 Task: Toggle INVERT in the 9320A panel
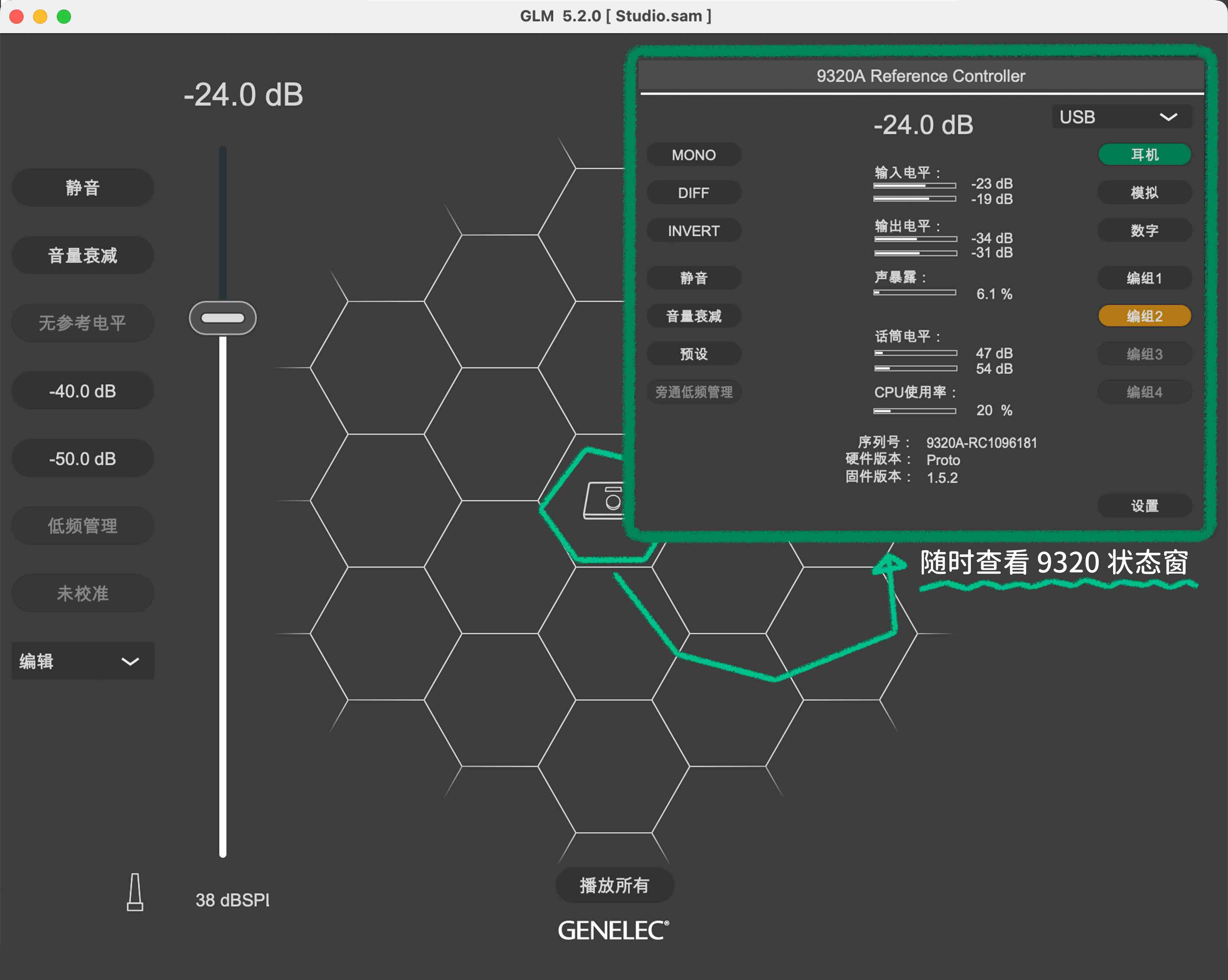tap(694, 231)
